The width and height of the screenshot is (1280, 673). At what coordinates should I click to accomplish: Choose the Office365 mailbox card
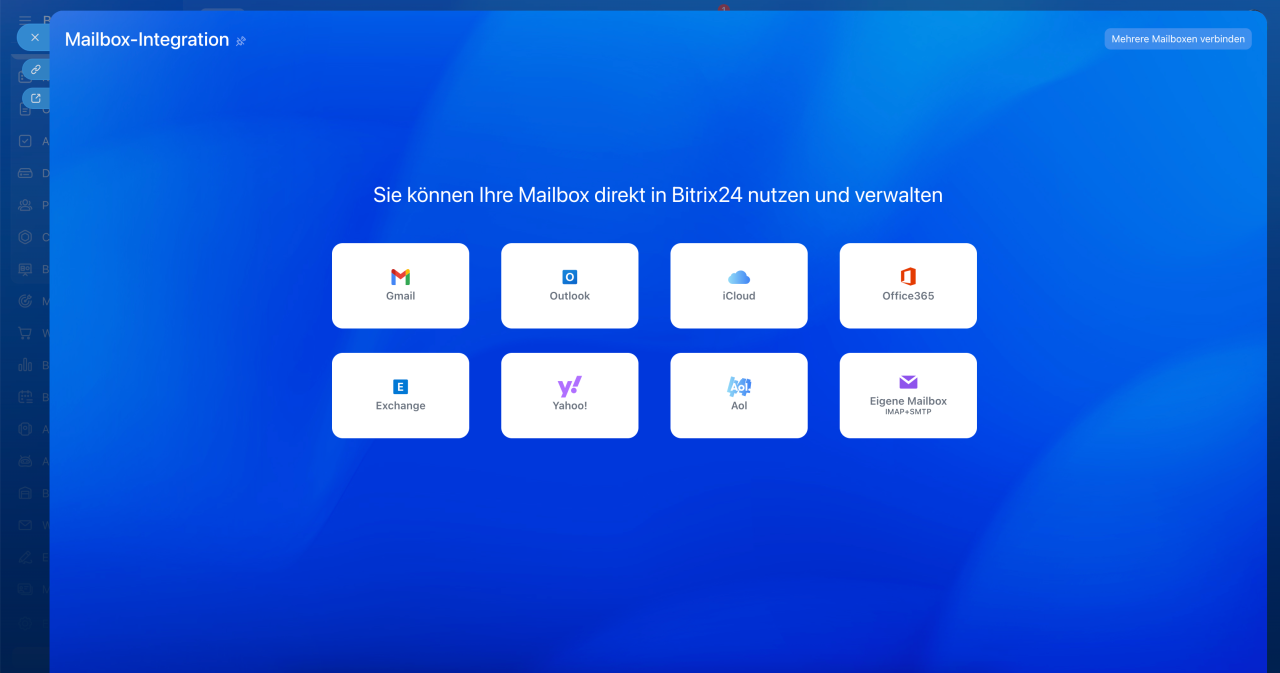click(908, 286)
